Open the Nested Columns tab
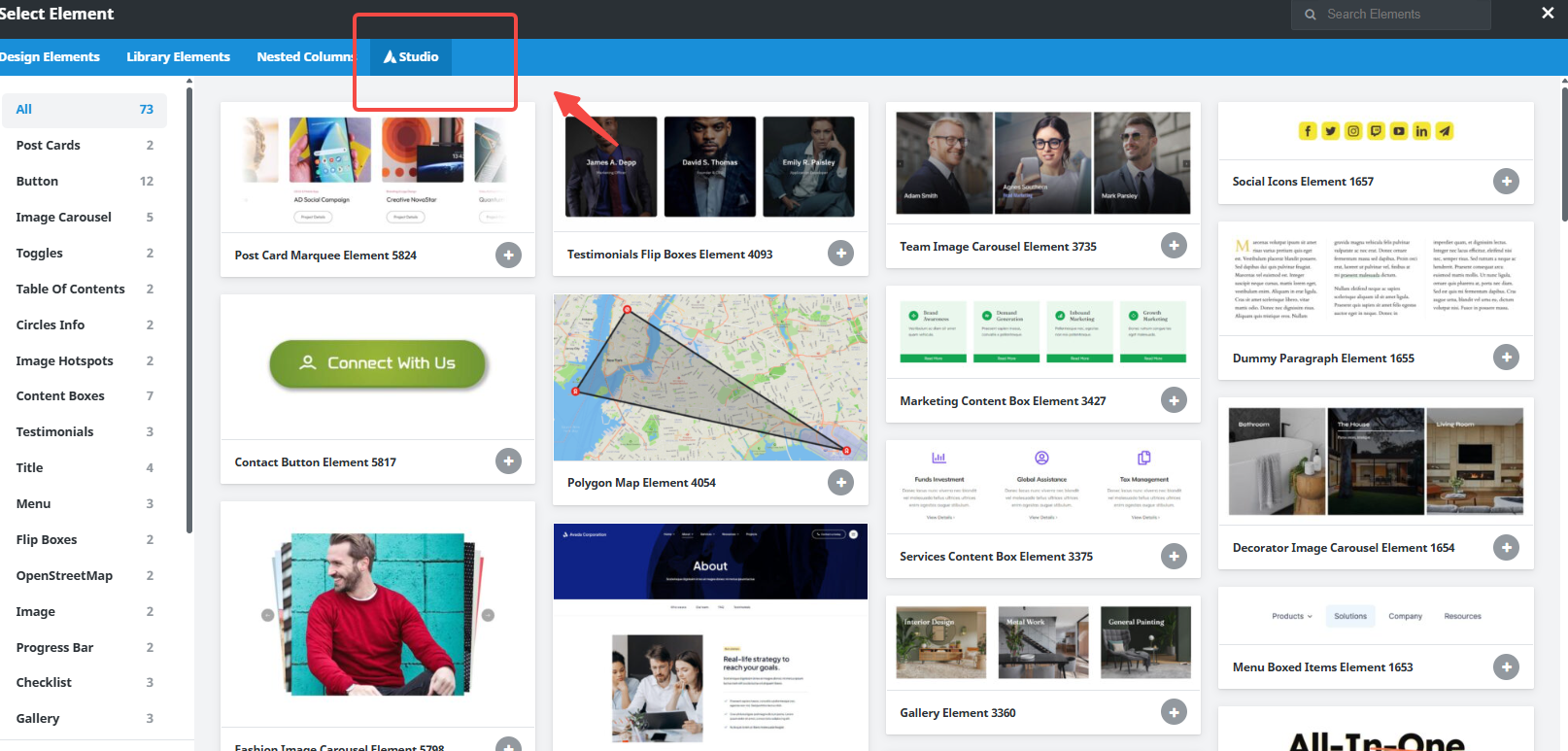 tap(304, 56)
